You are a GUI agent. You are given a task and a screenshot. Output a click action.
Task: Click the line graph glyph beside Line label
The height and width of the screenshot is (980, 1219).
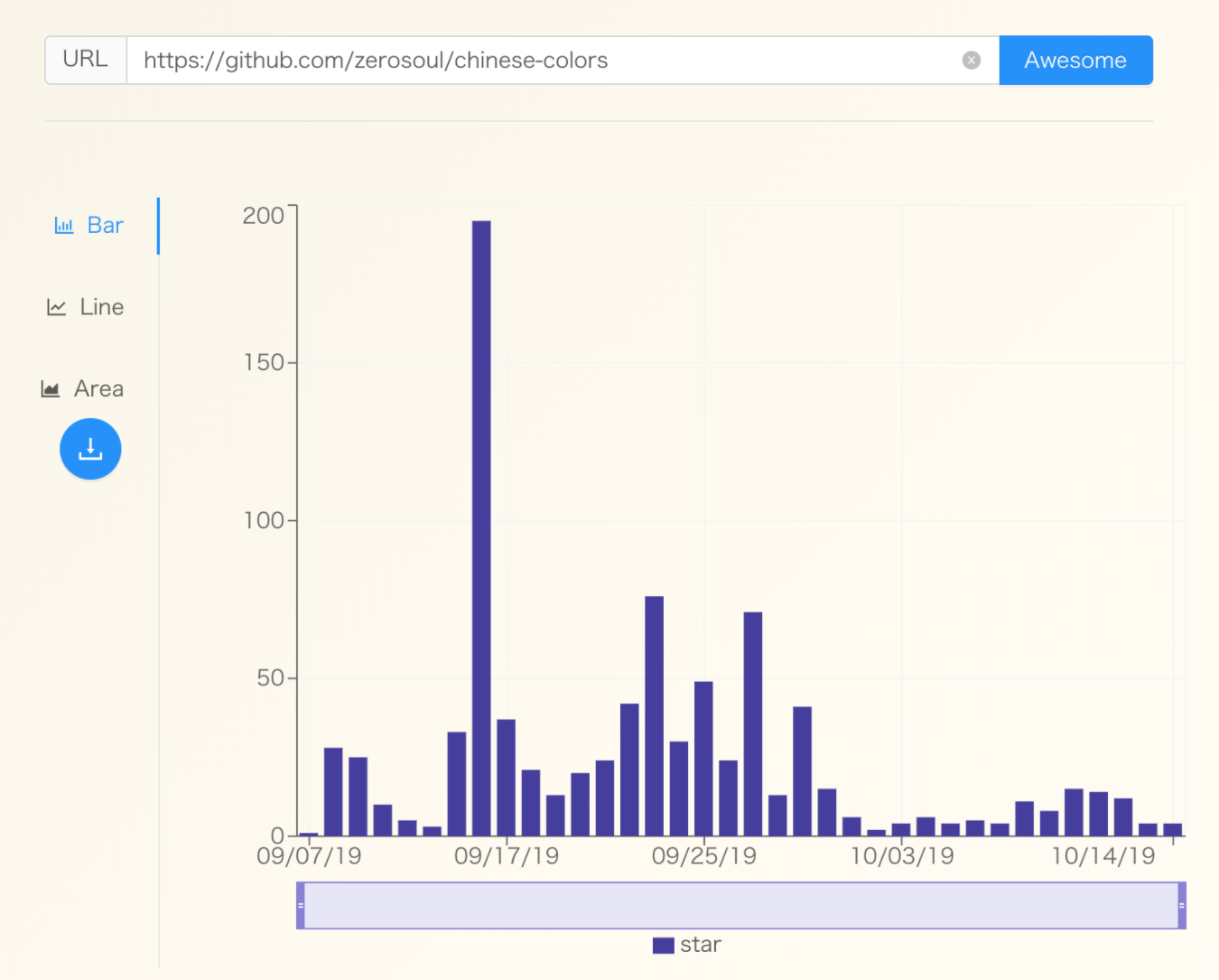(54, 306)
